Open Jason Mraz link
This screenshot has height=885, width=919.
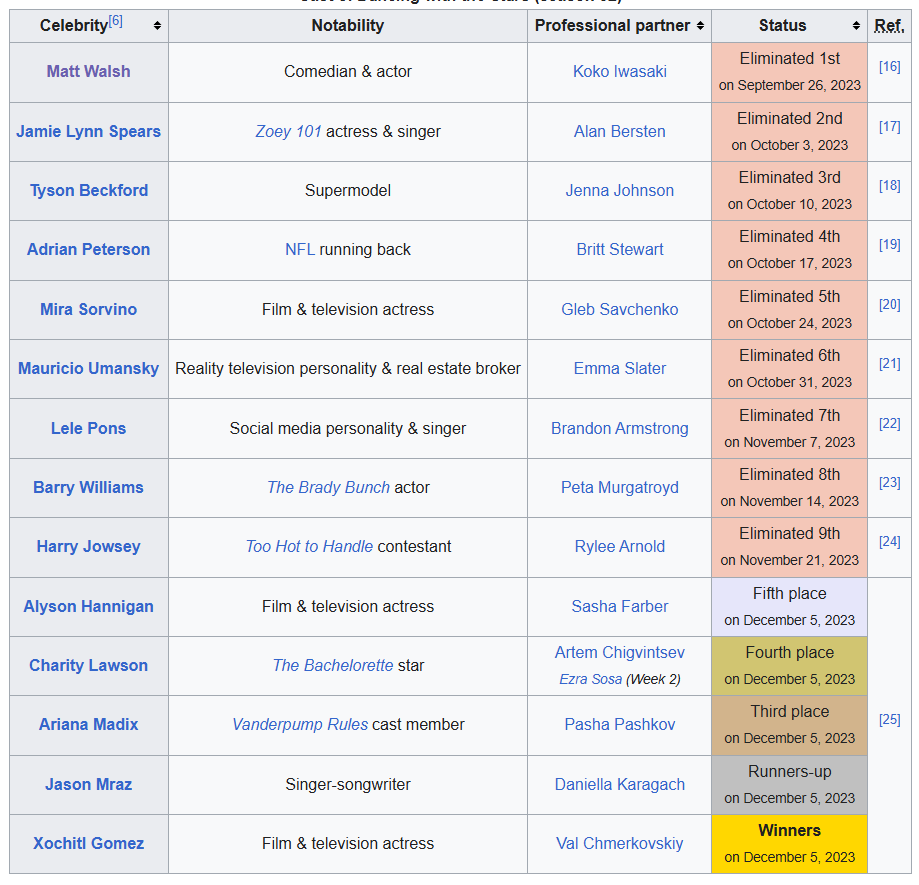pyautogui.click(x=89, y=785)
